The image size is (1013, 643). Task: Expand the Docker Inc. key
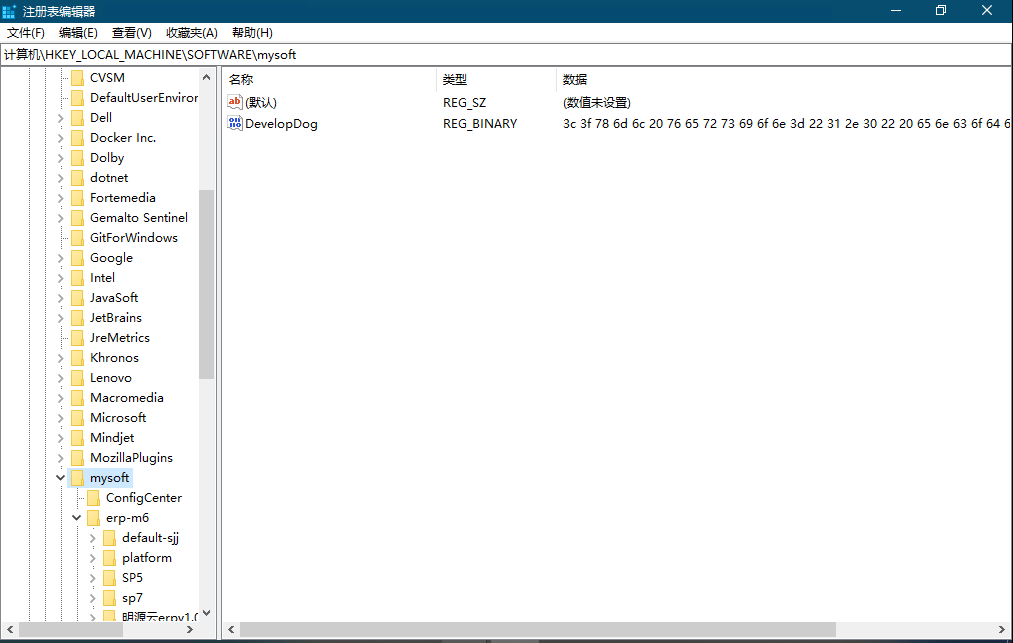[61, 138]
